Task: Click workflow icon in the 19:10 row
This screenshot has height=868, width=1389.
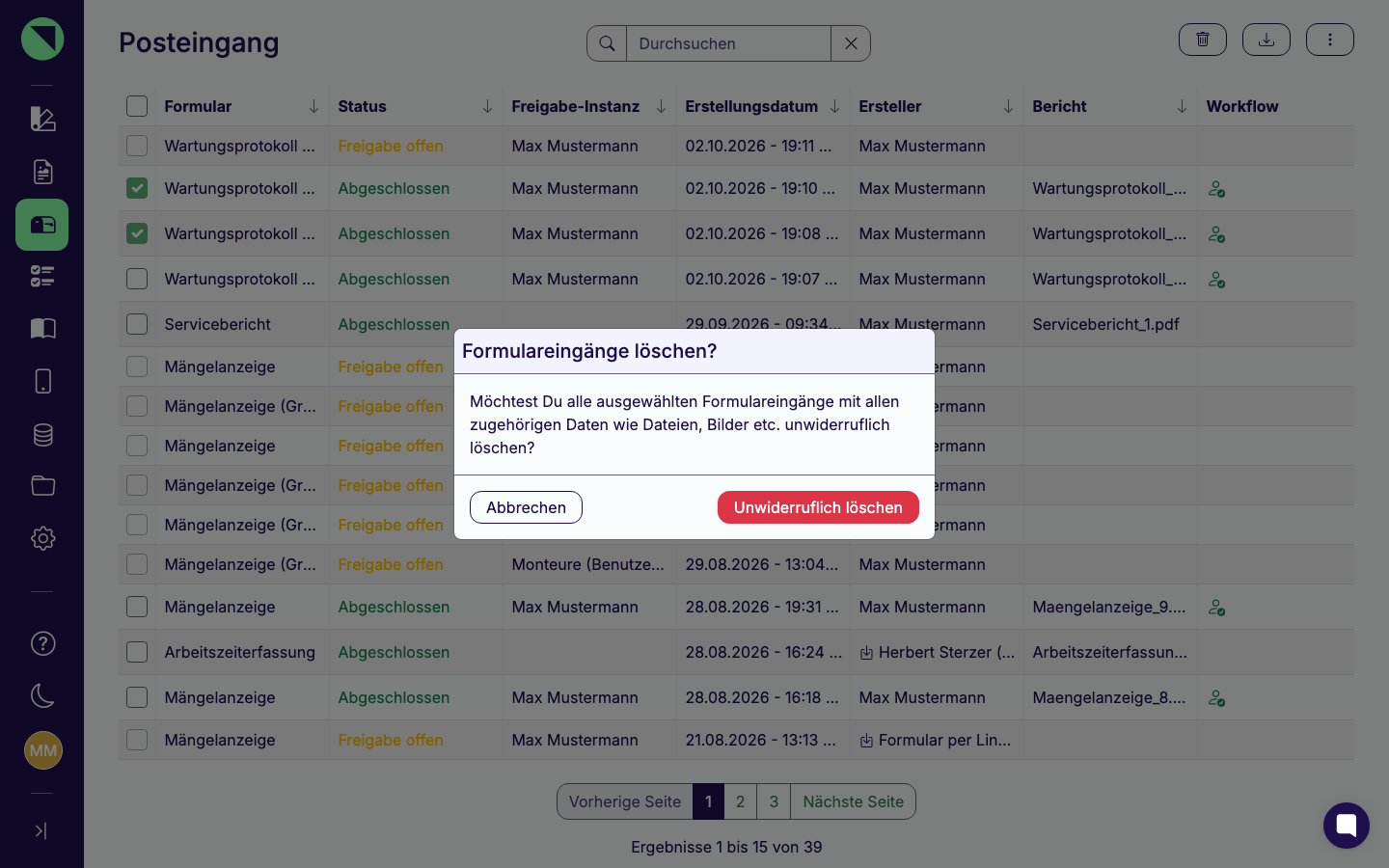Action: pyautogui.click(x=1217, y=189)
